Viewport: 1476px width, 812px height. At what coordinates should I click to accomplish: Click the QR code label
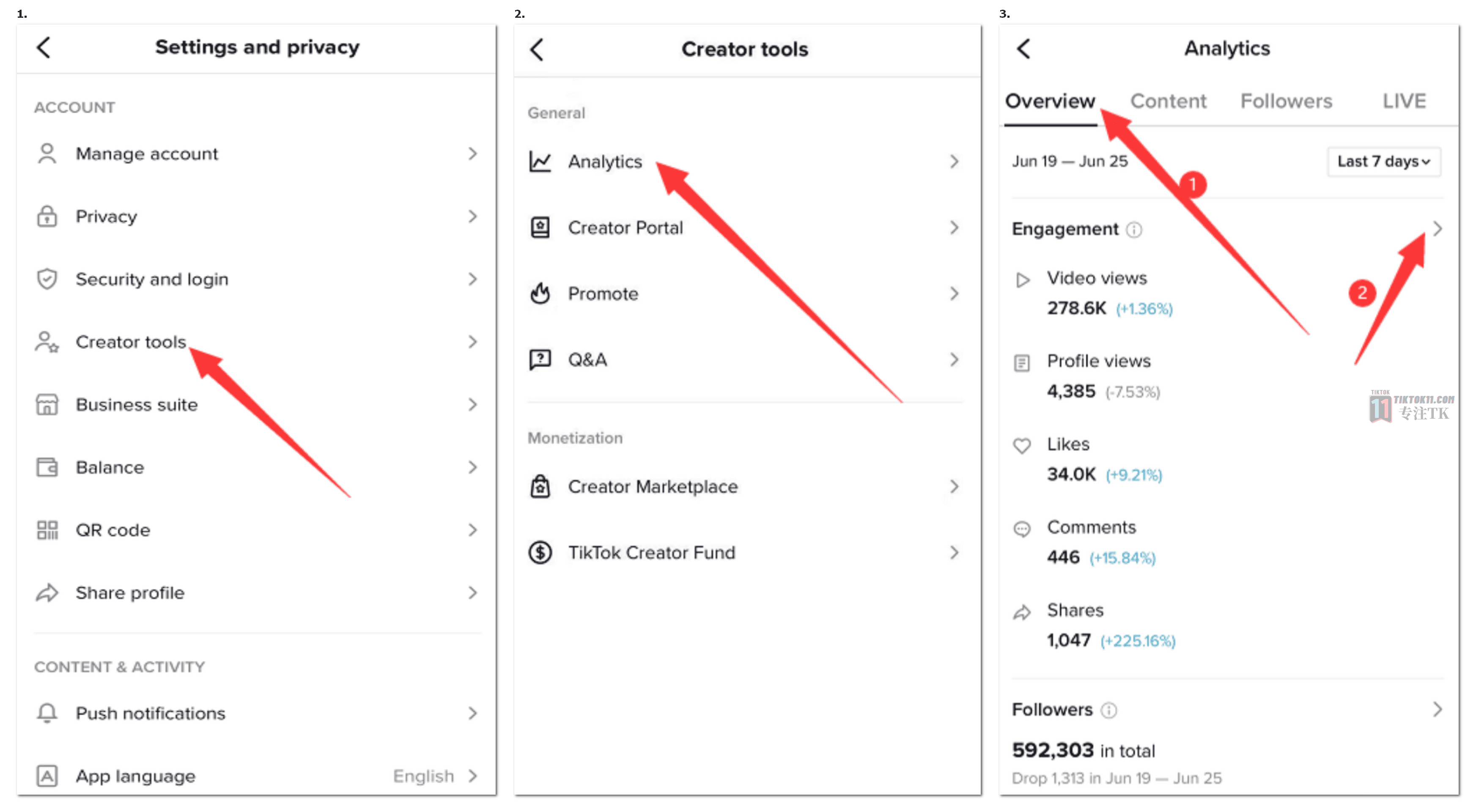pyautogui.click(x=113, y=530)
